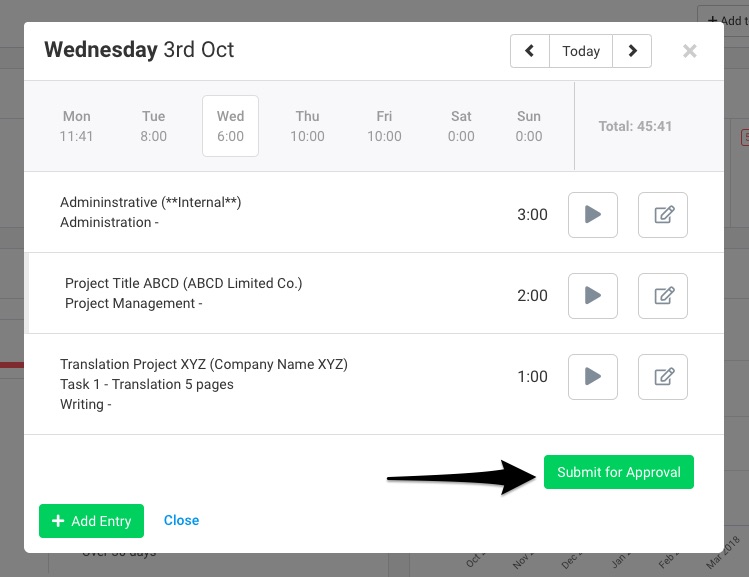Add a new time entry
Screen dimensions: 749x577
91,521
